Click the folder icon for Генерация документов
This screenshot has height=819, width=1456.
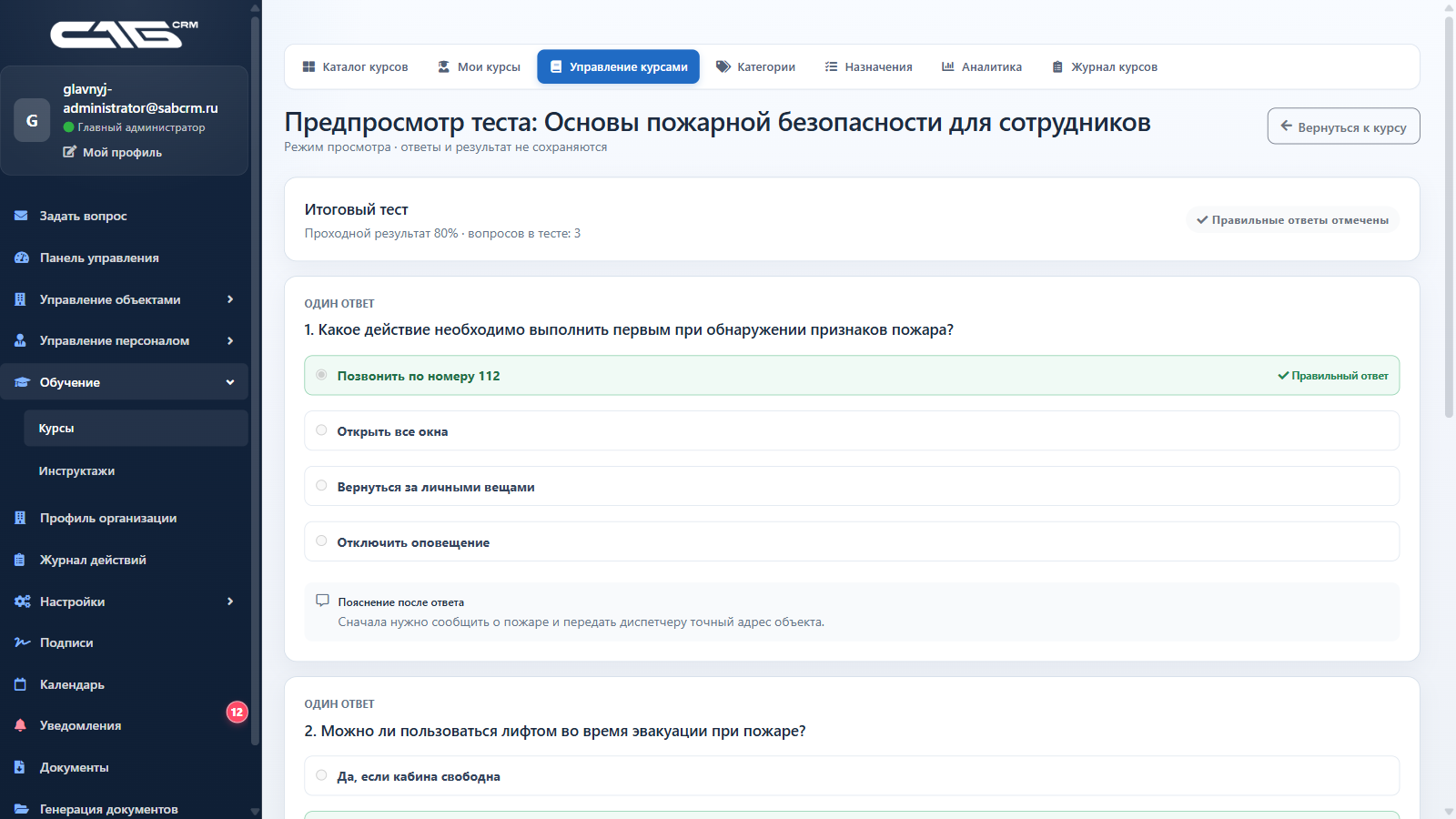coord(21,809)
